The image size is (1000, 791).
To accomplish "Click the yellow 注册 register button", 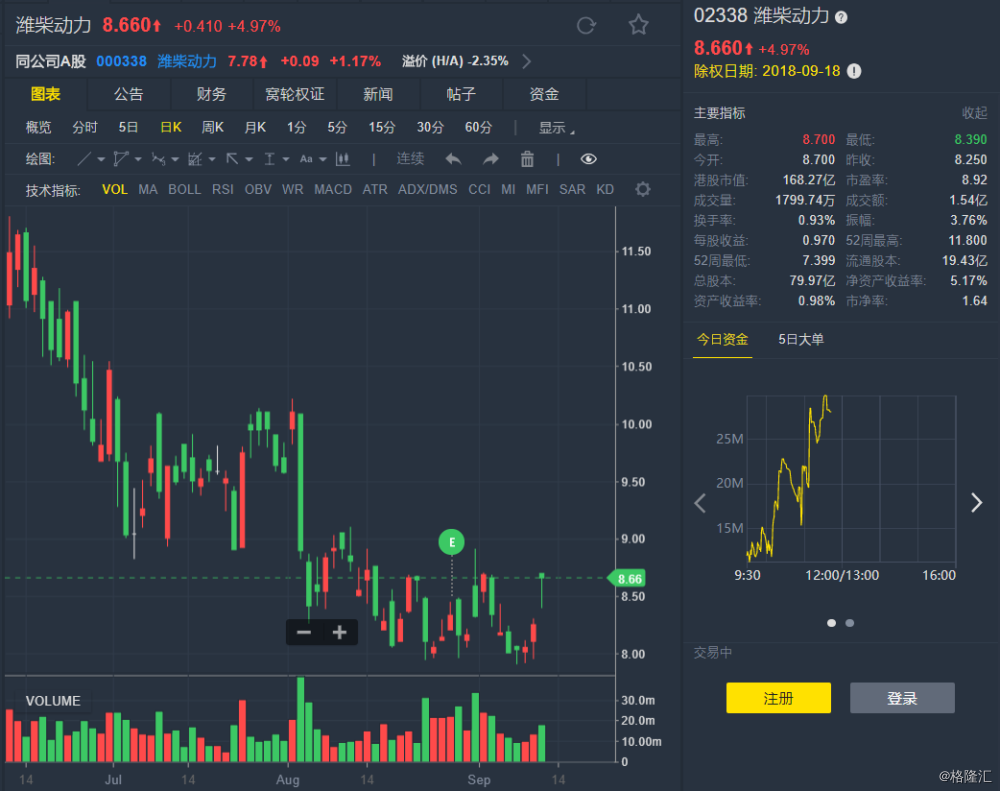I will coord(778,698).
